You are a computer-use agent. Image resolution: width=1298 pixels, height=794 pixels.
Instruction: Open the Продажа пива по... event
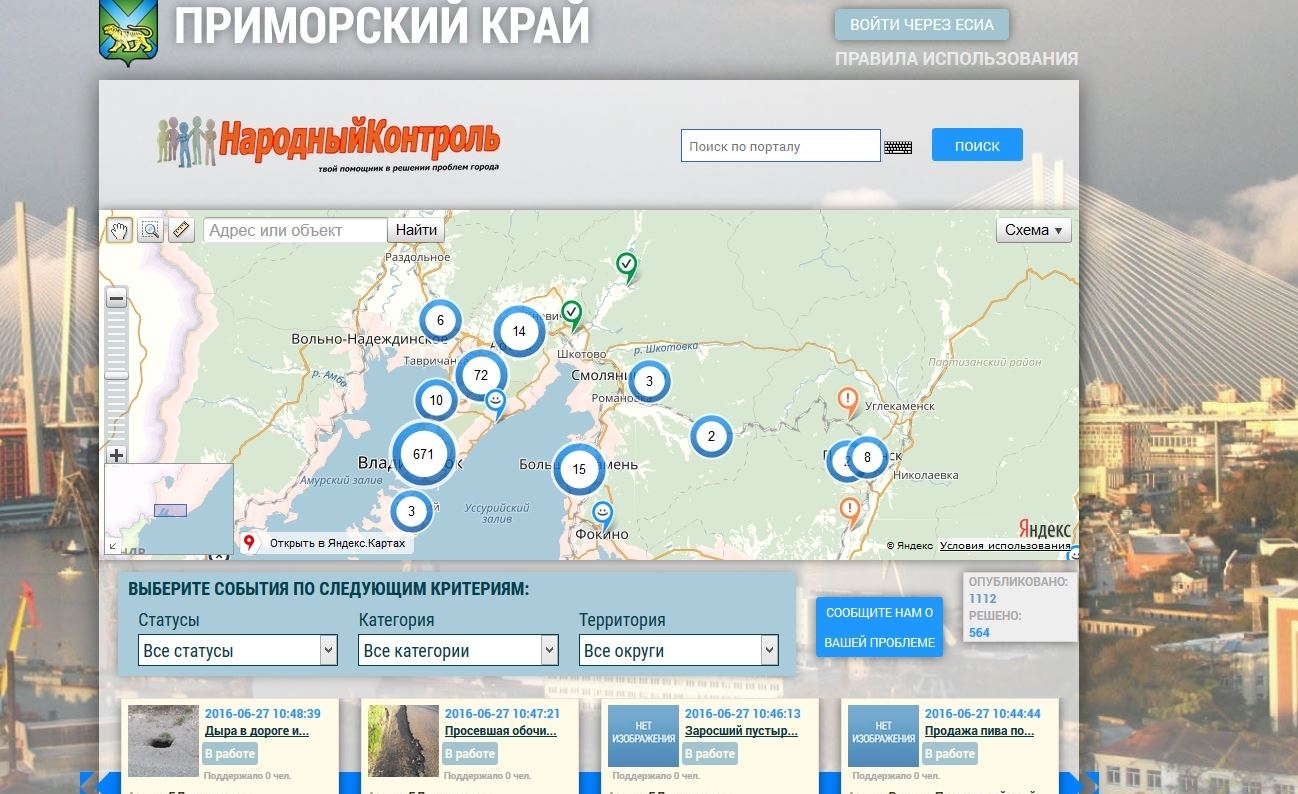click(x=980, y=731)
